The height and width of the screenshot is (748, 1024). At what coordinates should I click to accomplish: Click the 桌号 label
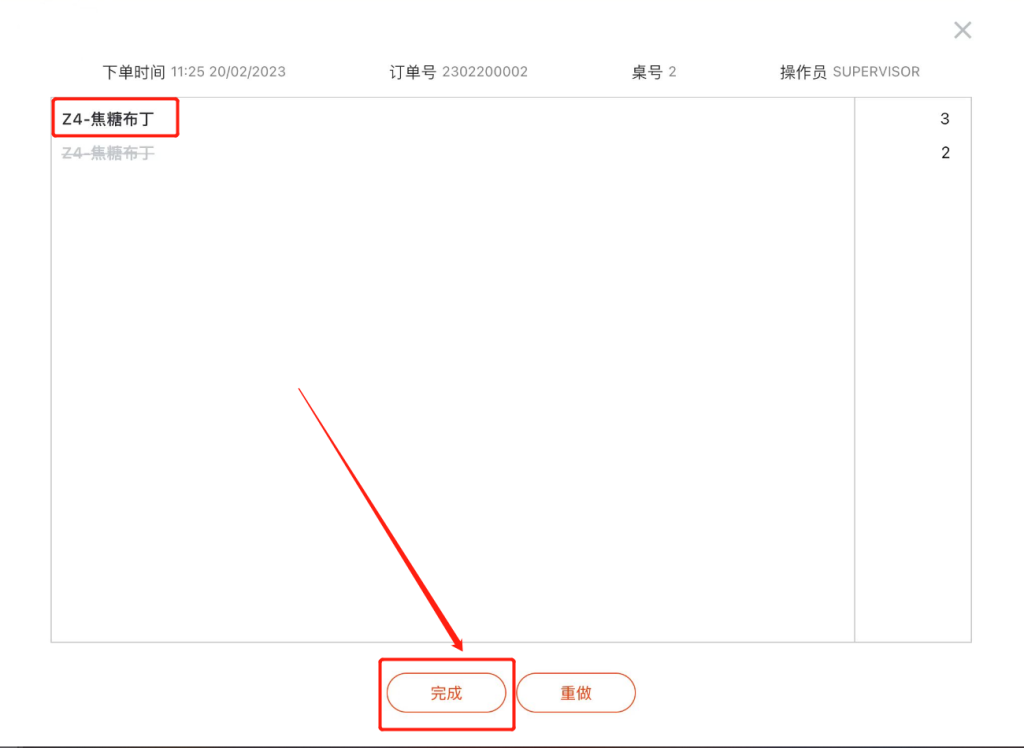[647, 72]
